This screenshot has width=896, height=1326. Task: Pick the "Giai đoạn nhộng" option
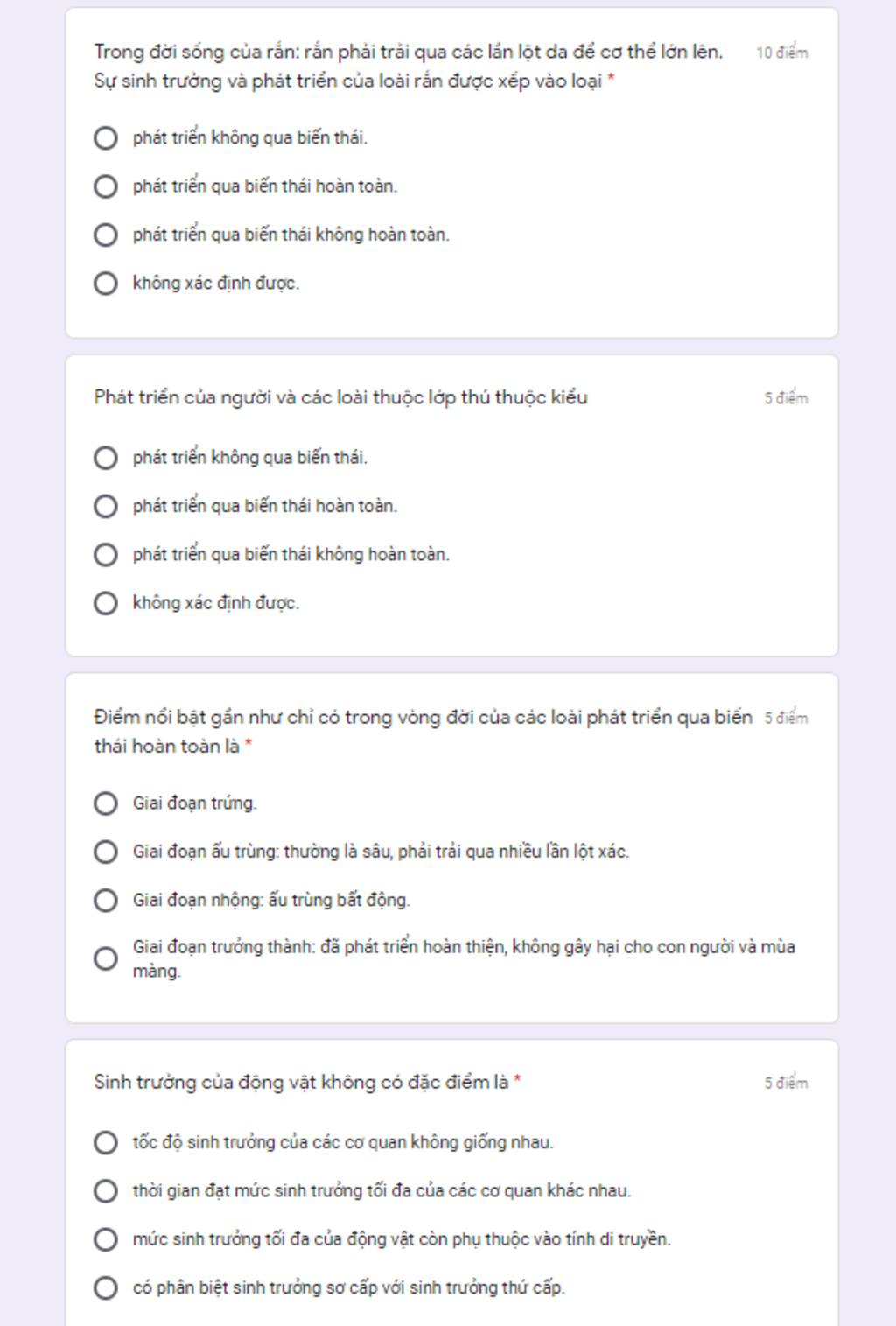tap(106, 901)
